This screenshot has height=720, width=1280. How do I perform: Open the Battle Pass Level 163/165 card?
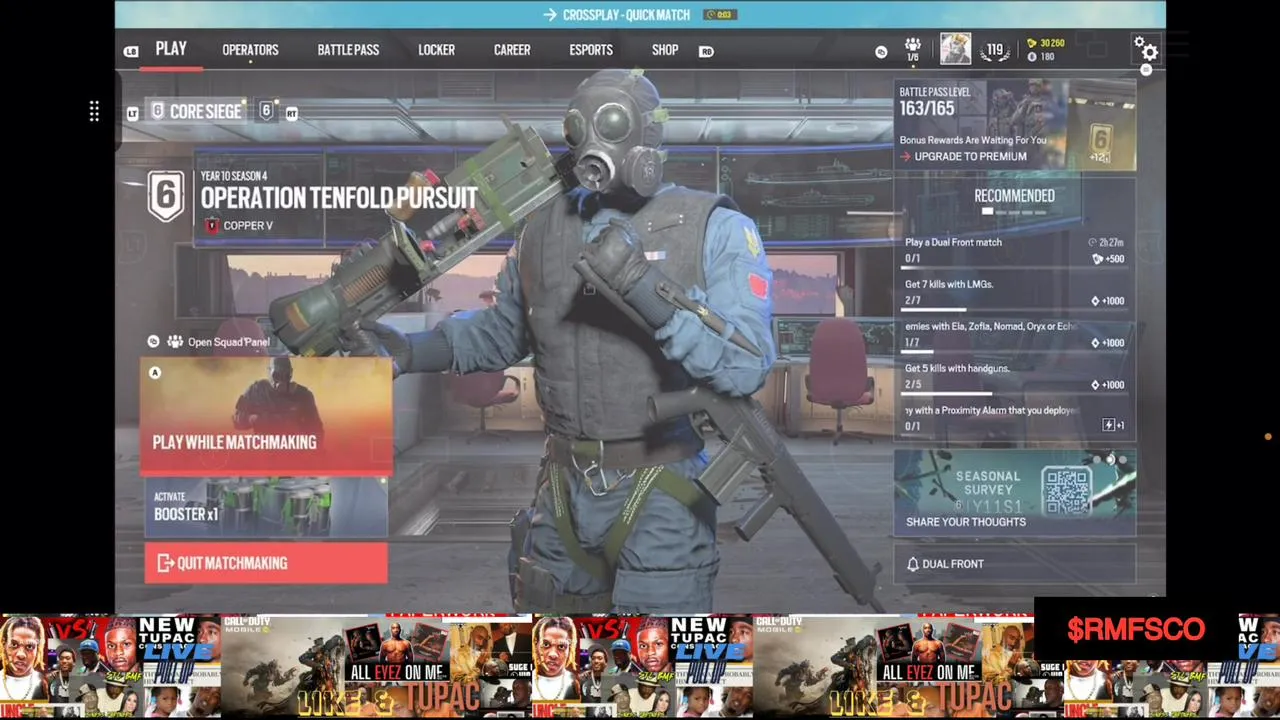point(1015,125)
